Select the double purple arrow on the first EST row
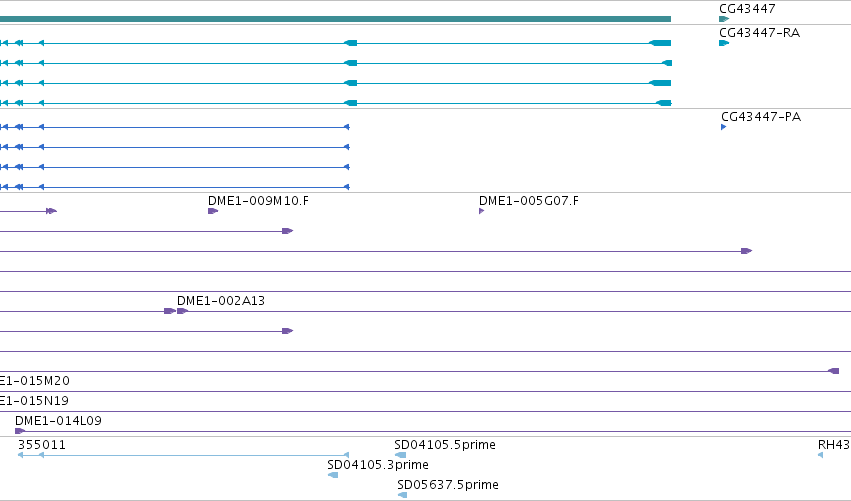851x501 pixels. pyautogui.click(x=51, y=211)
